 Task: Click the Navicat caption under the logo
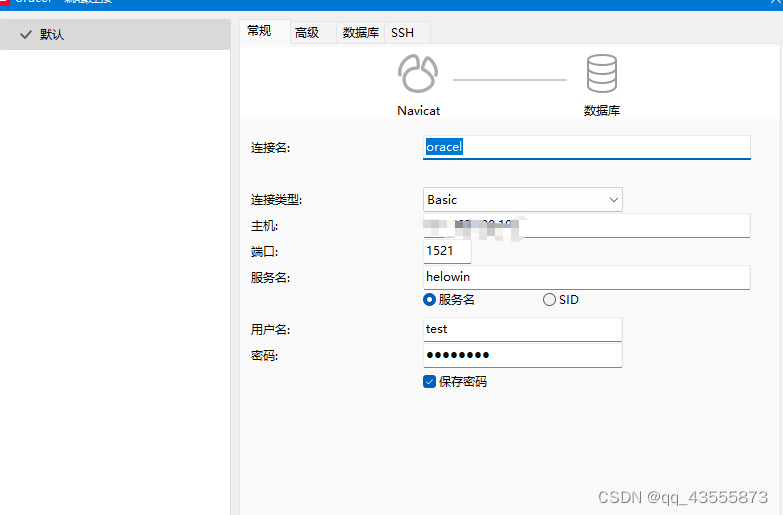tap(418, 111)
